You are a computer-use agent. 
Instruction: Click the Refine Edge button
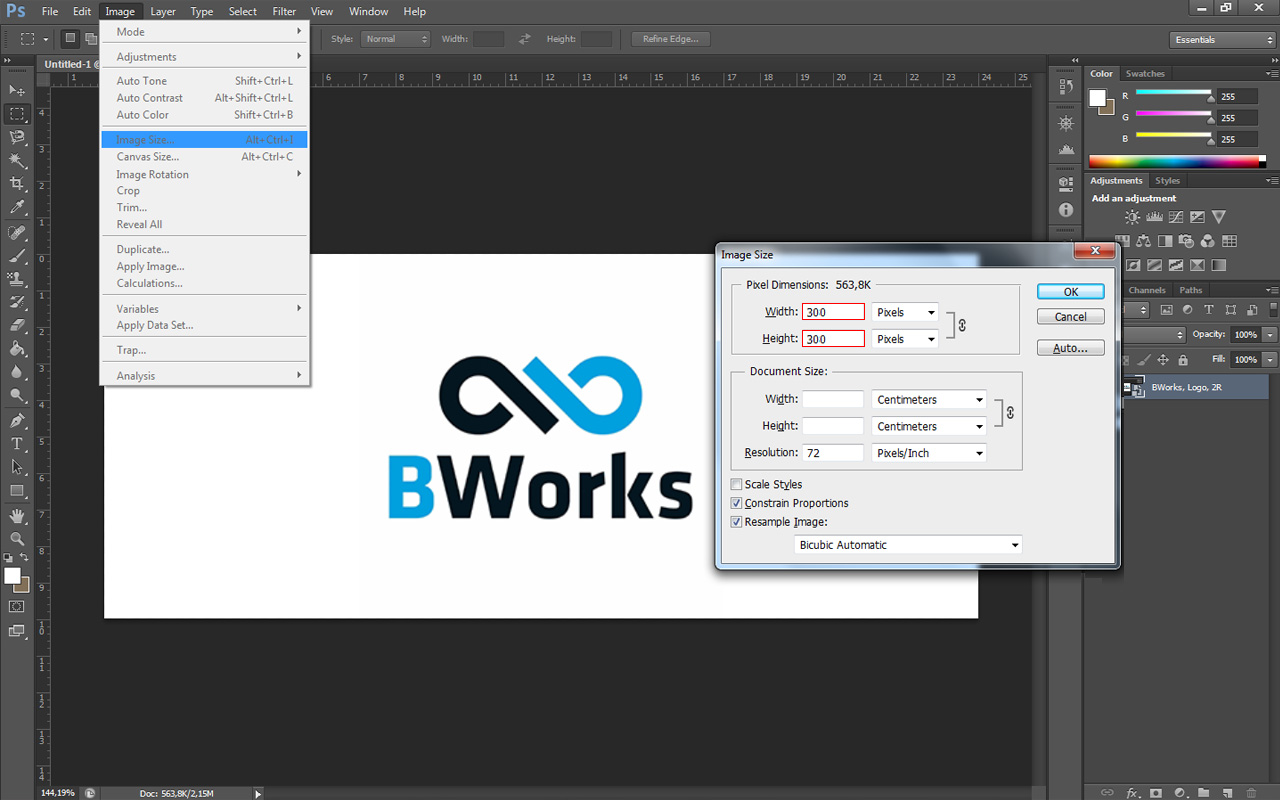pyautogui.click(x=671, y=39)
